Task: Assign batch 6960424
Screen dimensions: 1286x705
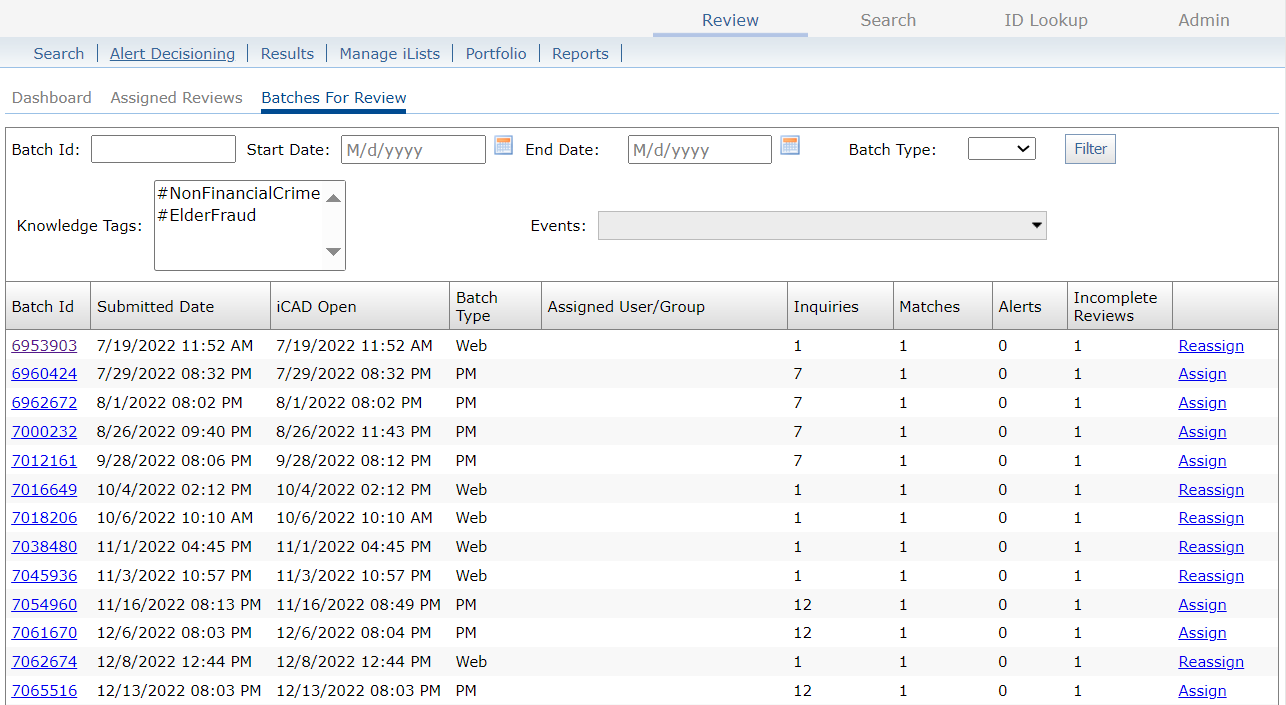Action: [x=1202, y=374]
